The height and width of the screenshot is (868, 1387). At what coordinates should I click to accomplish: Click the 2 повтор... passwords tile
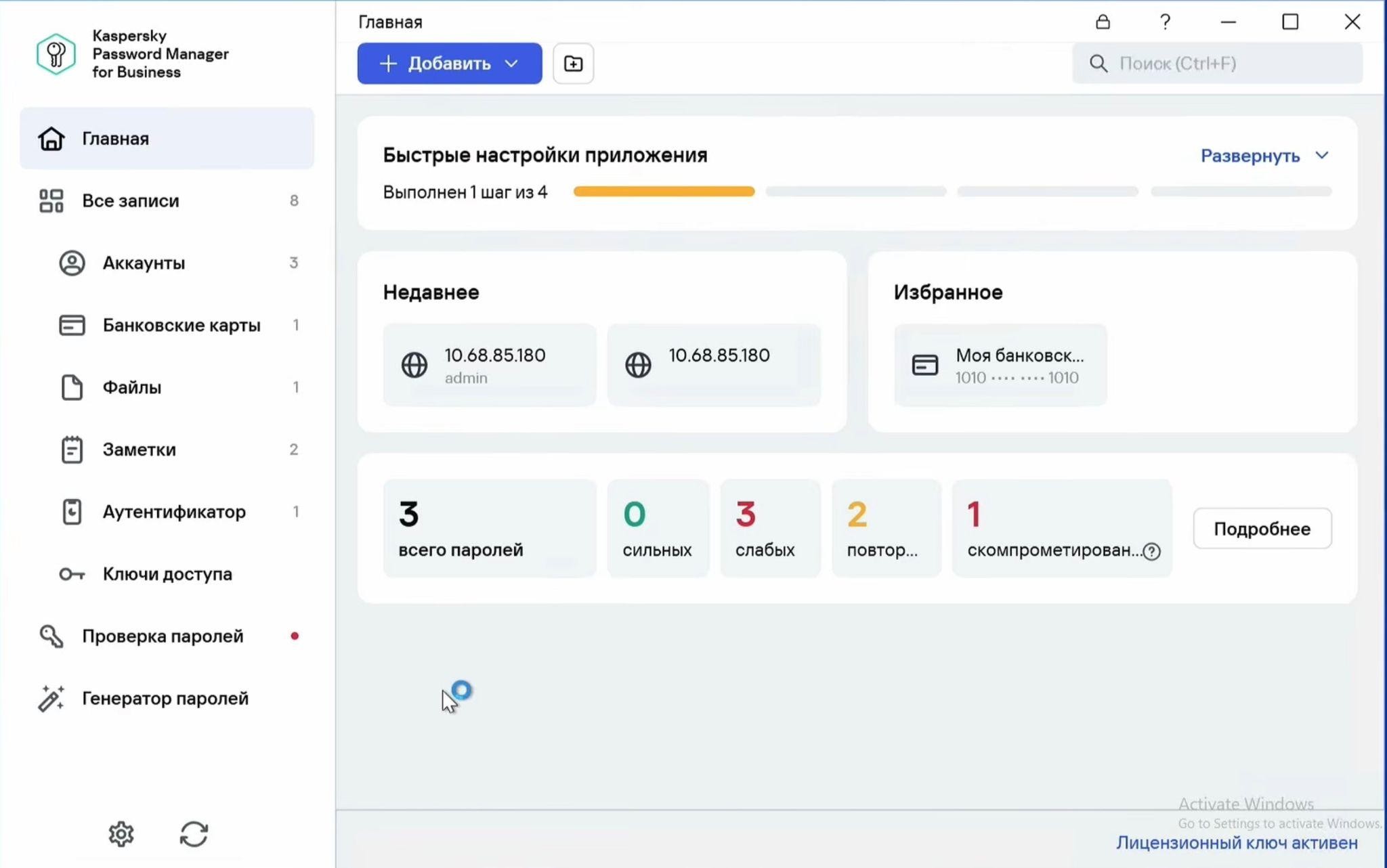click(x=886, y=529)
